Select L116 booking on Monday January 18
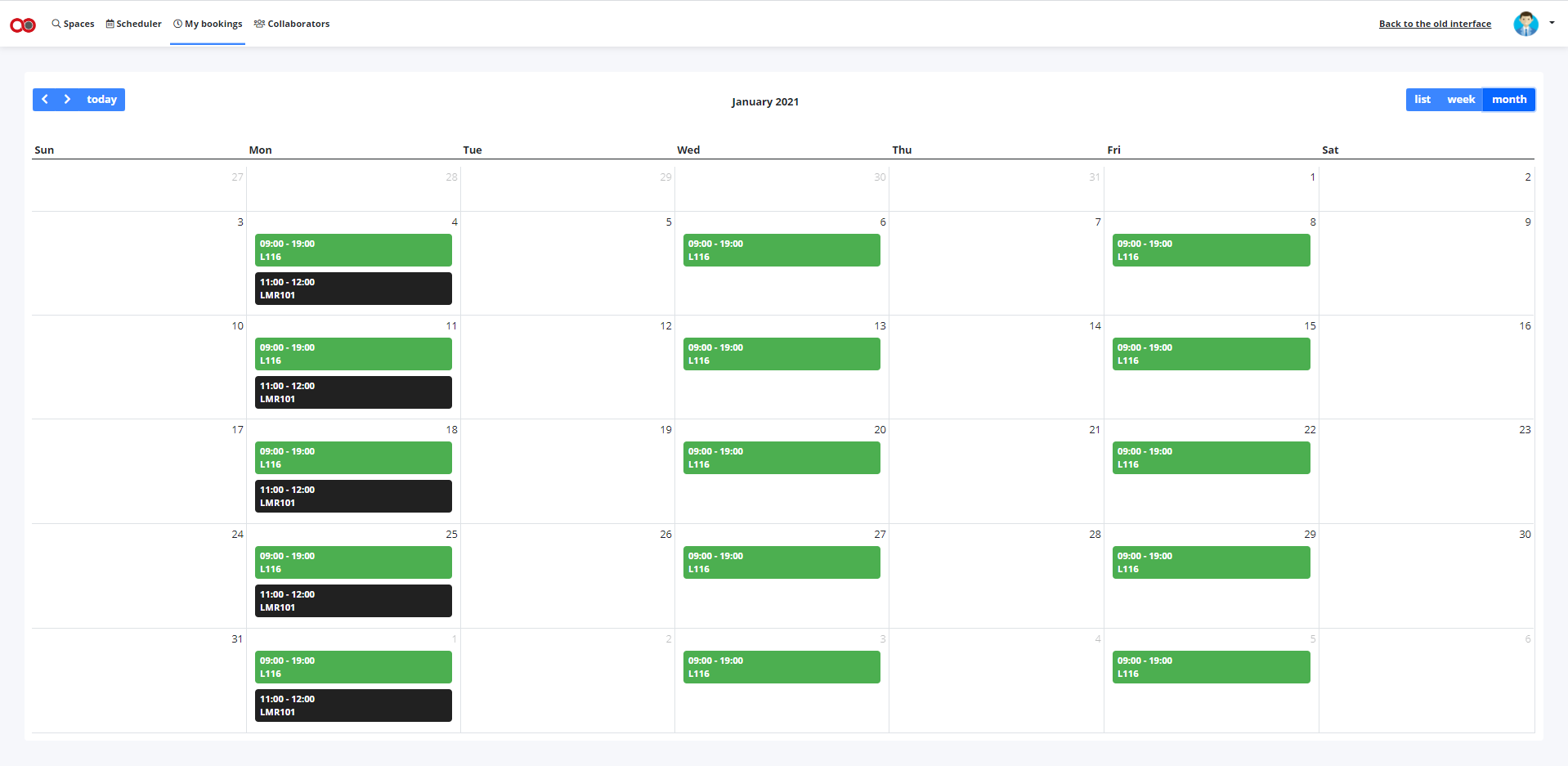 click(x=353, y=458)
